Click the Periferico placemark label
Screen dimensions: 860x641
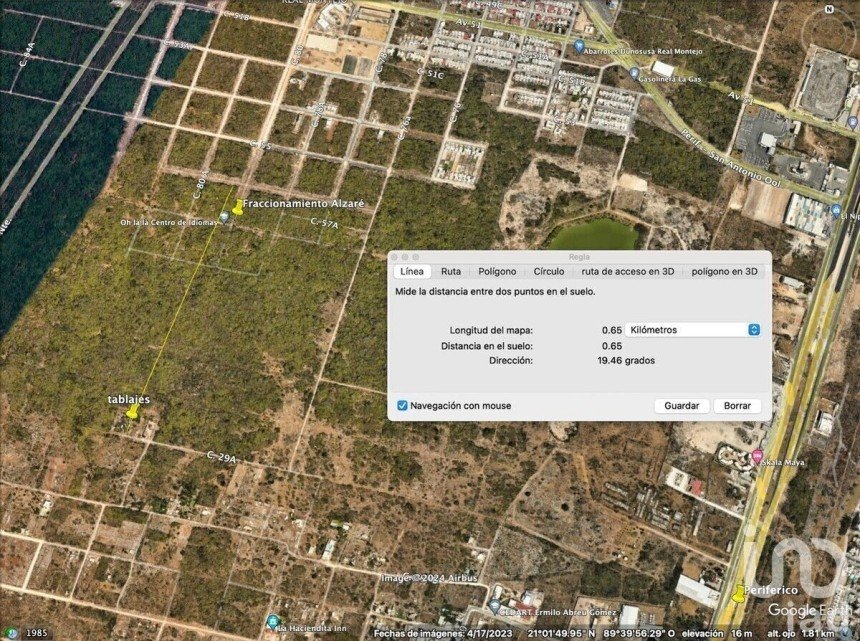(x=771, y=590)
